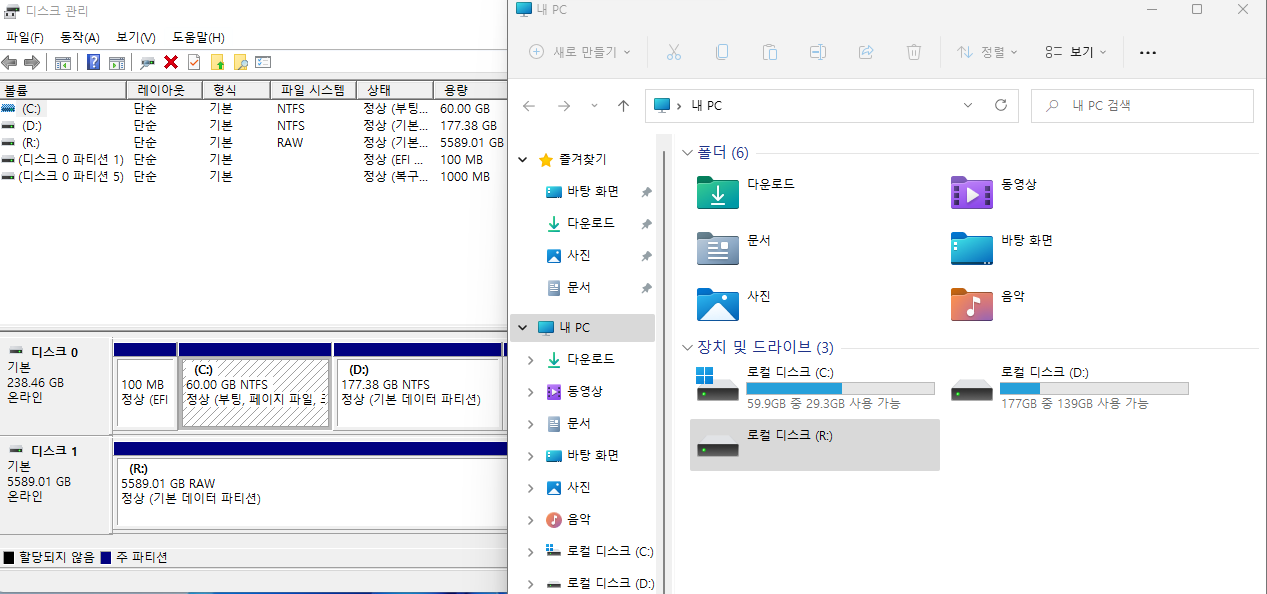This screenshot has width=1267, height=594.
Task: Click the Back arrow in Disk Management toolbar
Action: tap(9, 62)
